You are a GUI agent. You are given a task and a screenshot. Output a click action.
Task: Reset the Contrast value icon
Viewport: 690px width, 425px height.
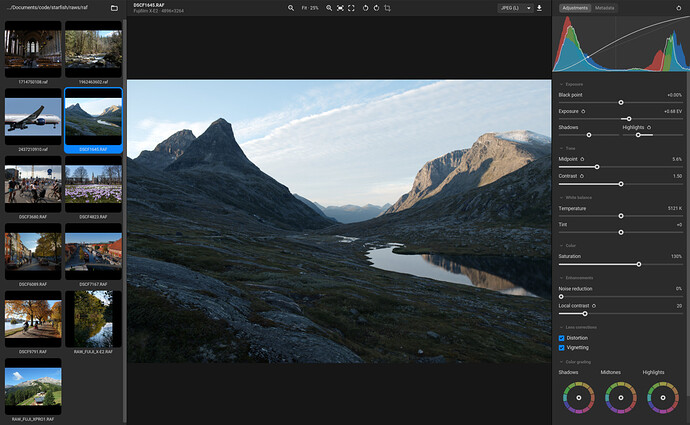point(582,176)
